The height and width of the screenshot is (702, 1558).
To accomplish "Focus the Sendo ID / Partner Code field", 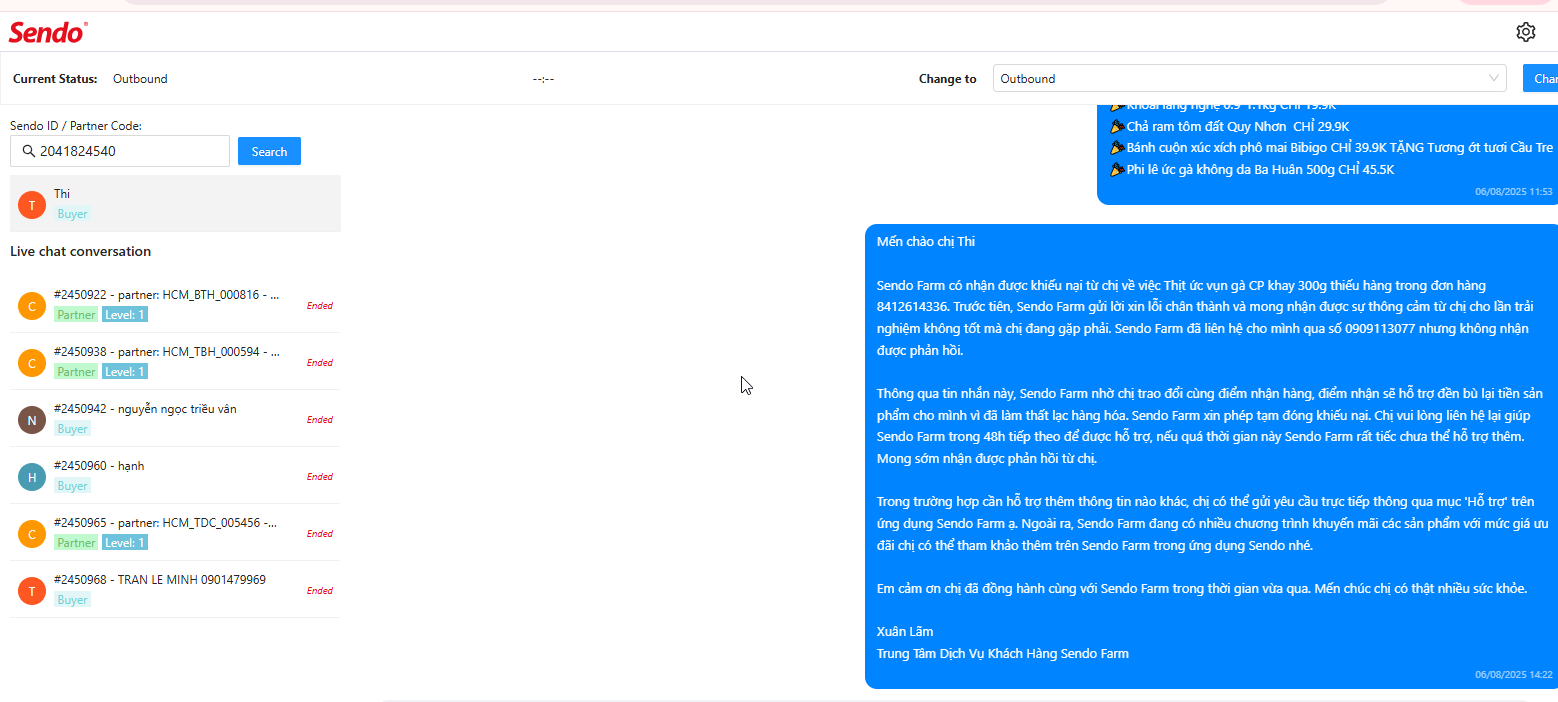I will [120, 151].
